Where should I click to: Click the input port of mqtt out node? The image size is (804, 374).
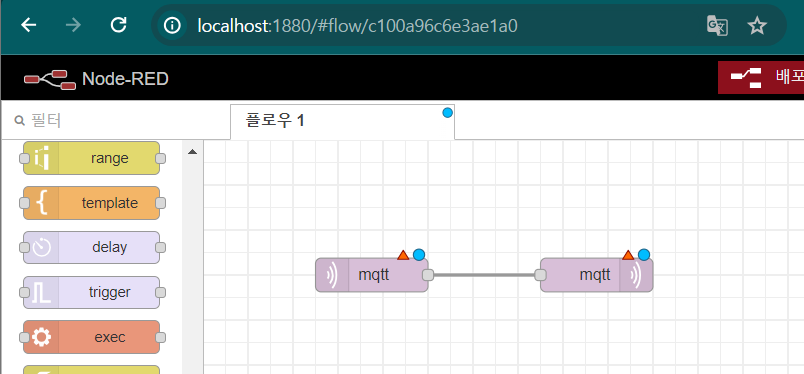pyautogui.click(x=540, y=275)
